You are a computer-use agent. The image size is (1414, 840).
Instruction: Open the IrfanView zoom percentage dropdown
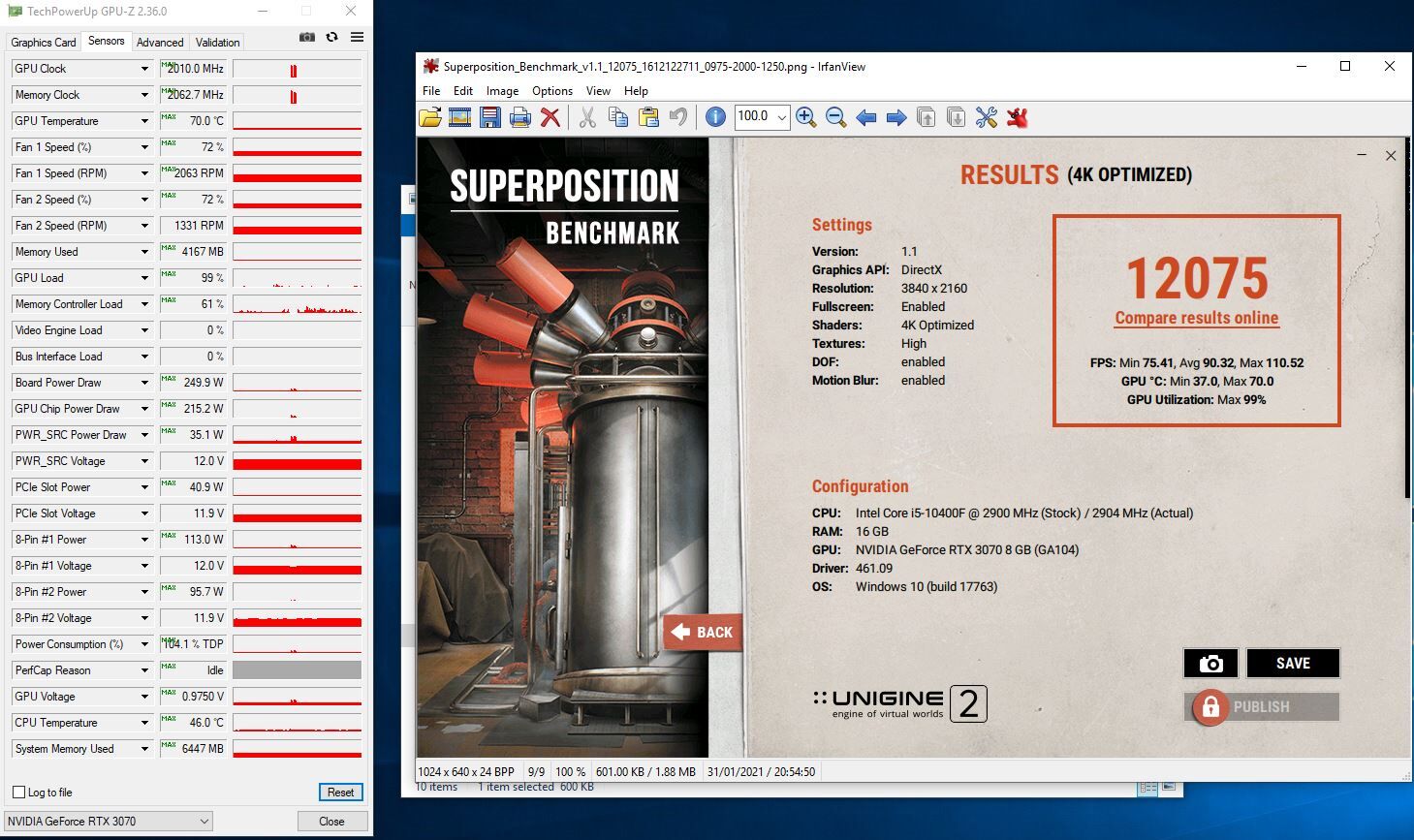pos(782,117)
